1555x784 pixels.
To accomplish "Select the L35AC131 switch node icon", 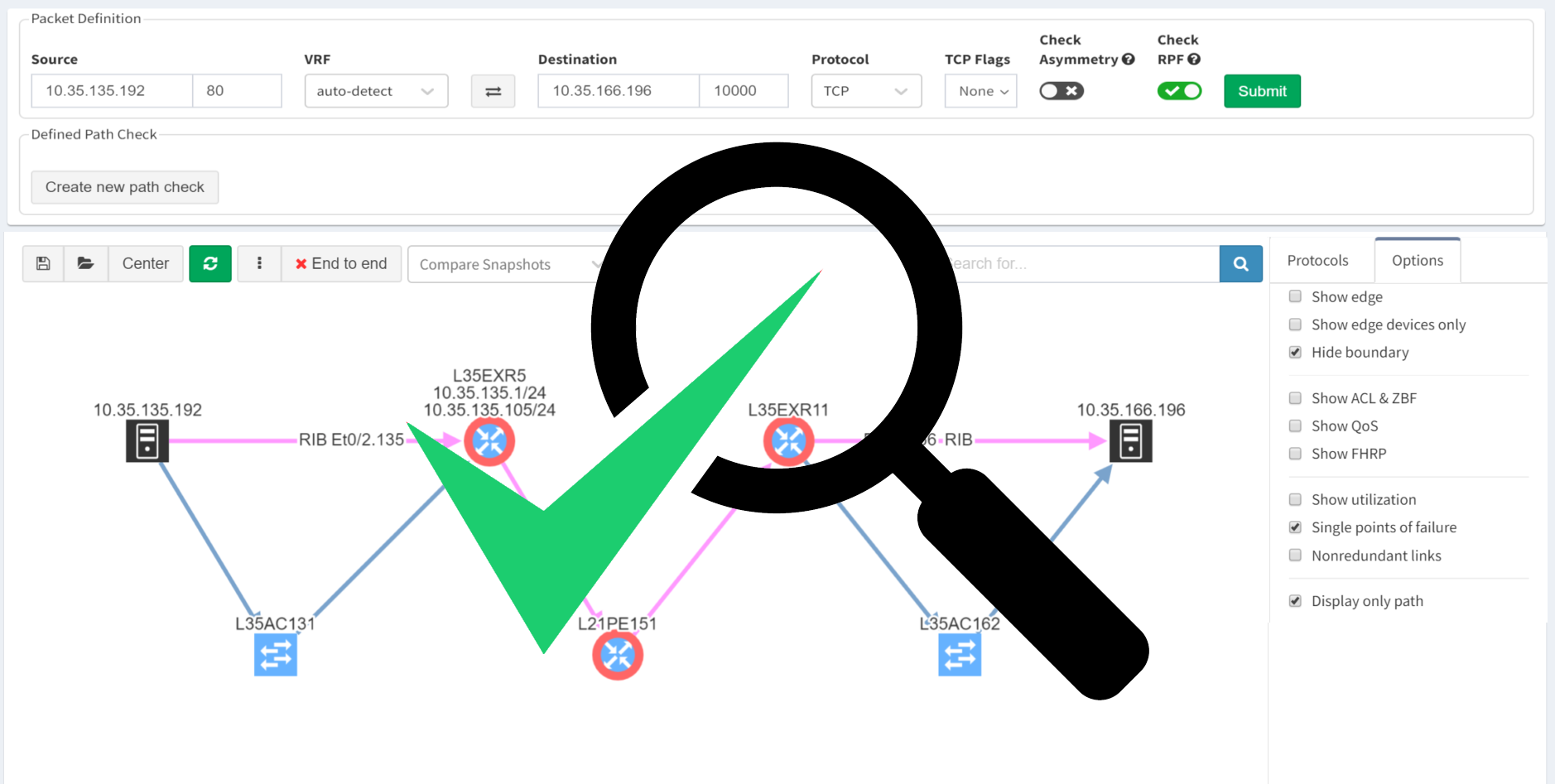I will pyautogui.click(x=276, y=655).
